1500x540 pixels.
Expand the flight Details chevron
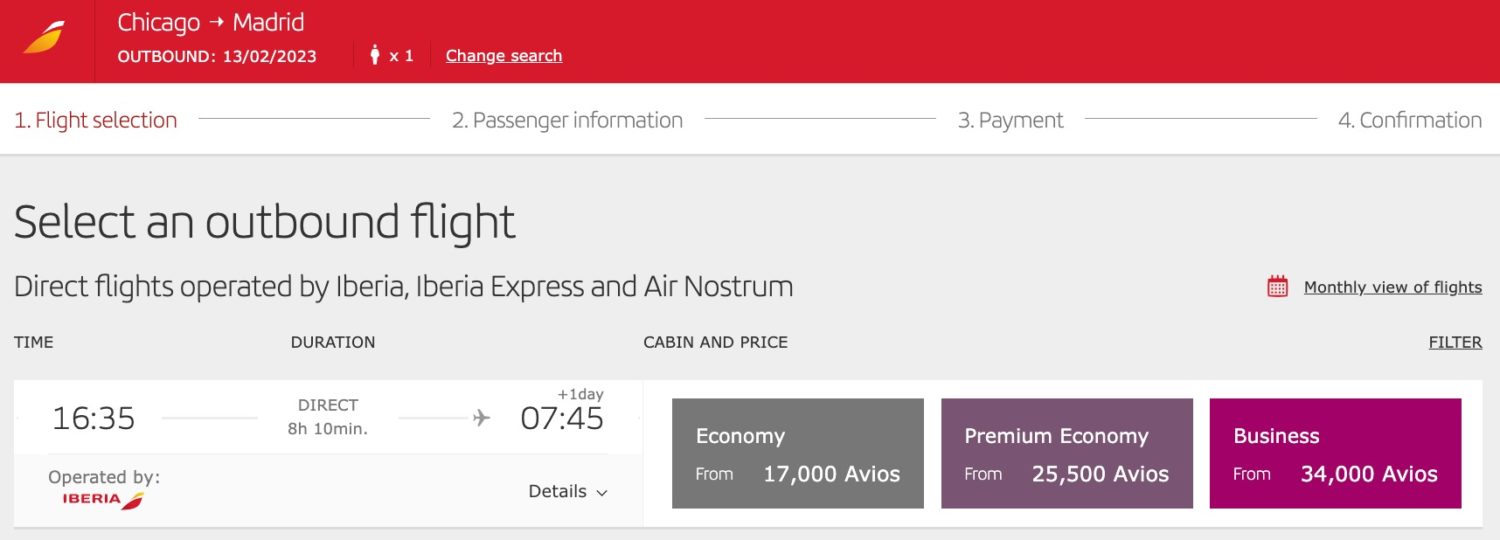pos(601,492)
